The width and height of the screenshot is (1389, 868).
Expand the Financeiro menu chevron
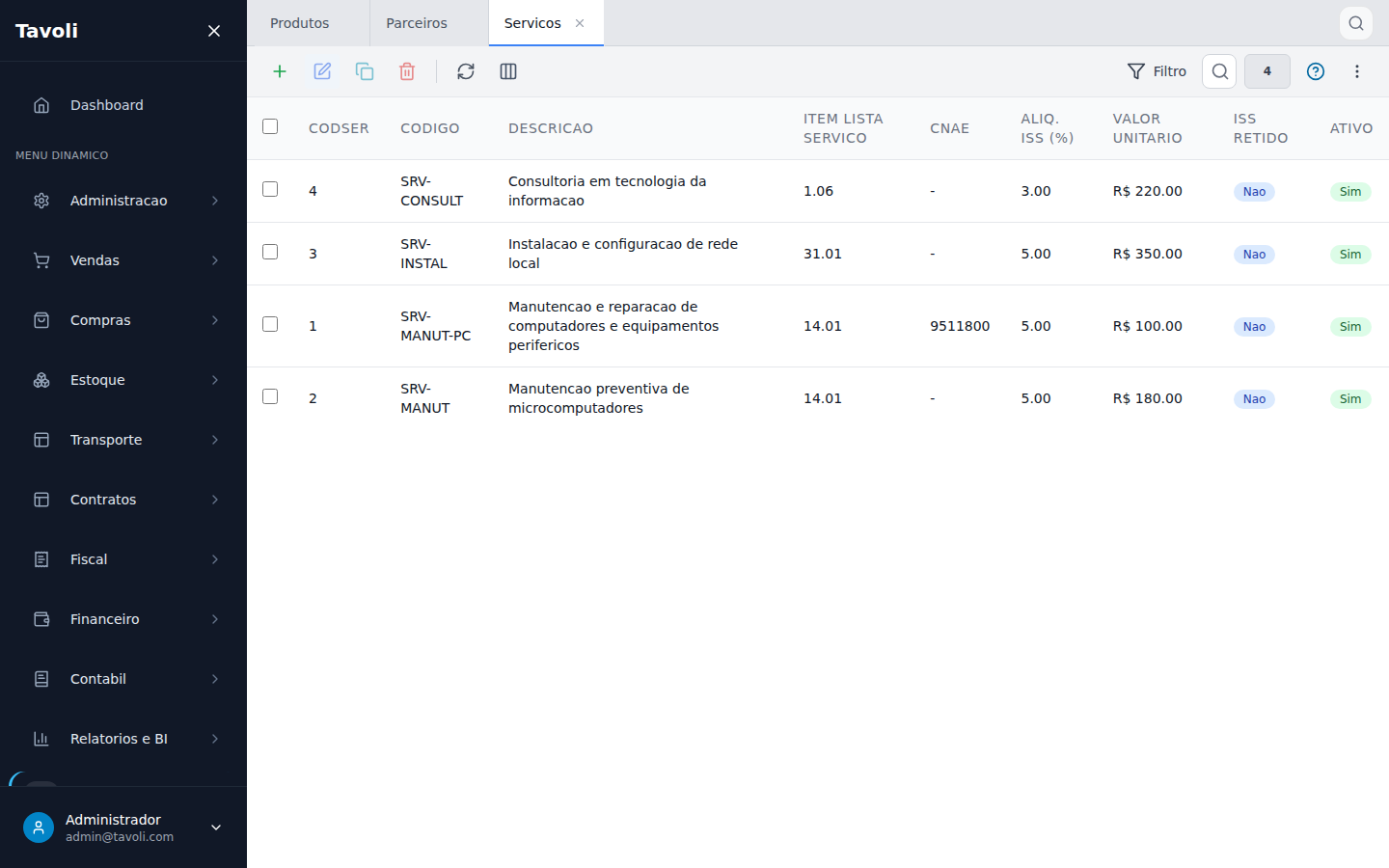(215, 619)
